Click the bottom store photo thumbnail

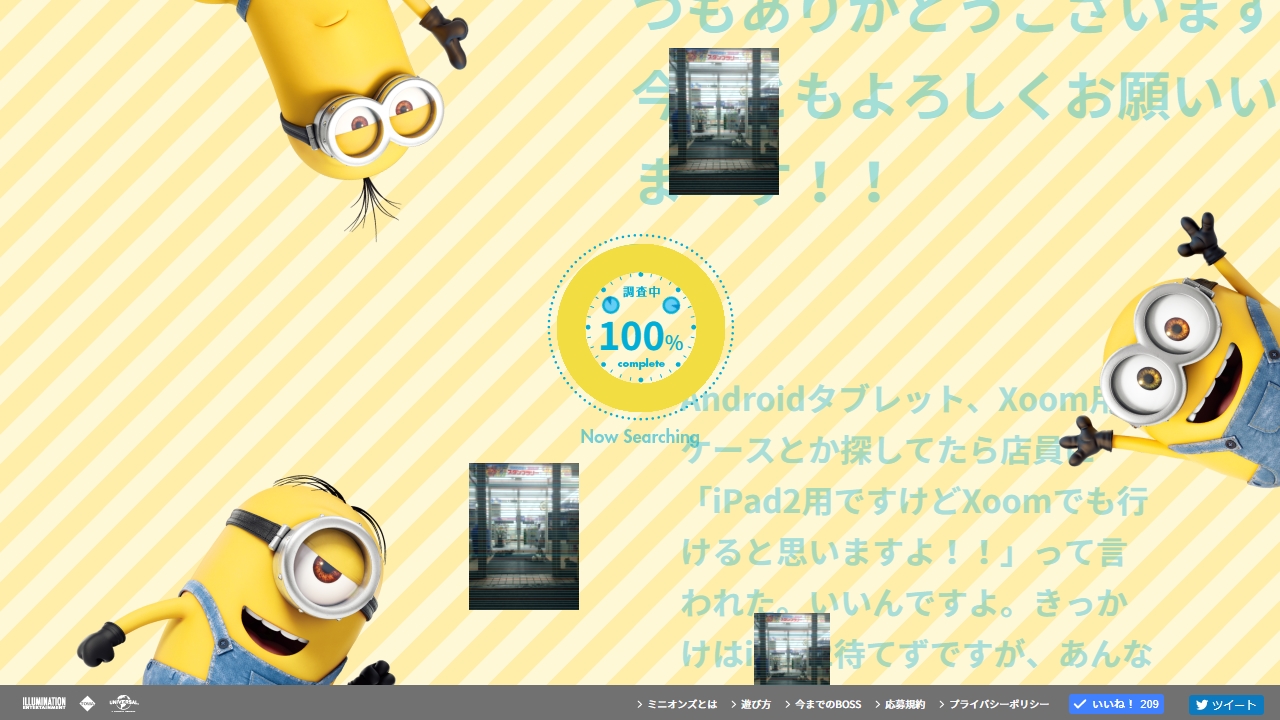[791, 648]
